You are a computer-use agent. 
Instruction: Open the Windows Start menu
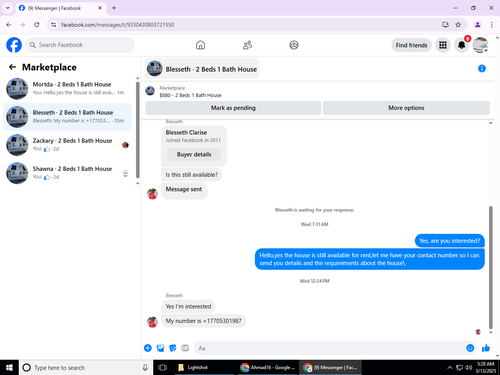(9, 367)
